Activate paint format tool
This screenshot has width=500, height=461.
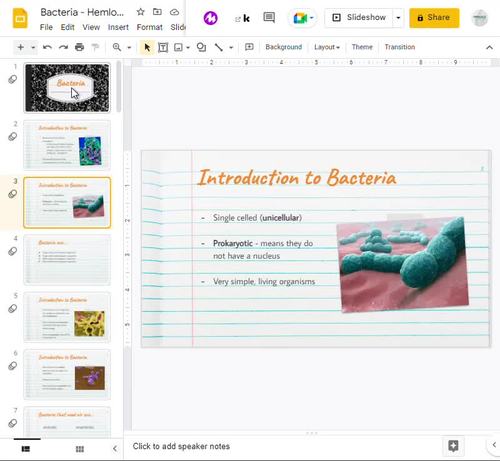tap(95, 47)
